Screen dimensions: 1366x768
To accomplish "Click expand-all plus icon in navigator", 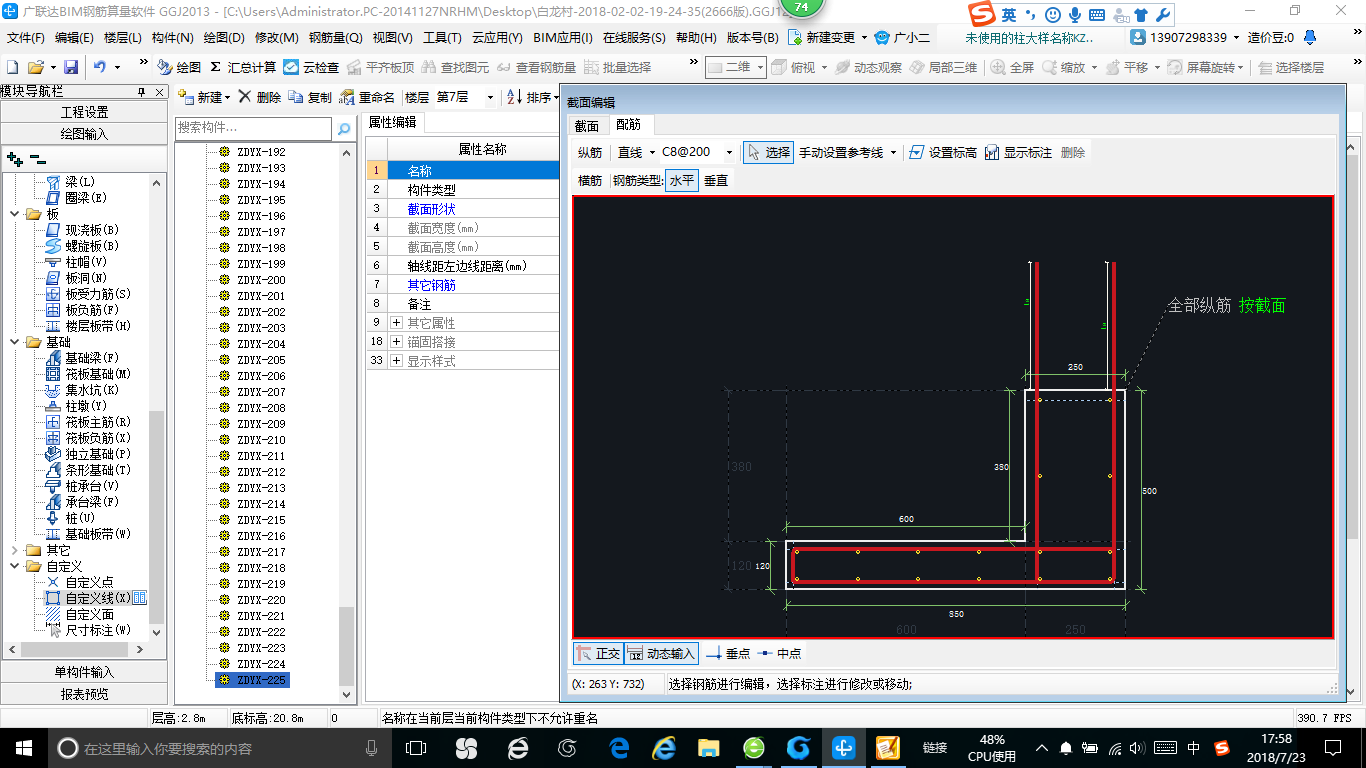I will point(14,159).
